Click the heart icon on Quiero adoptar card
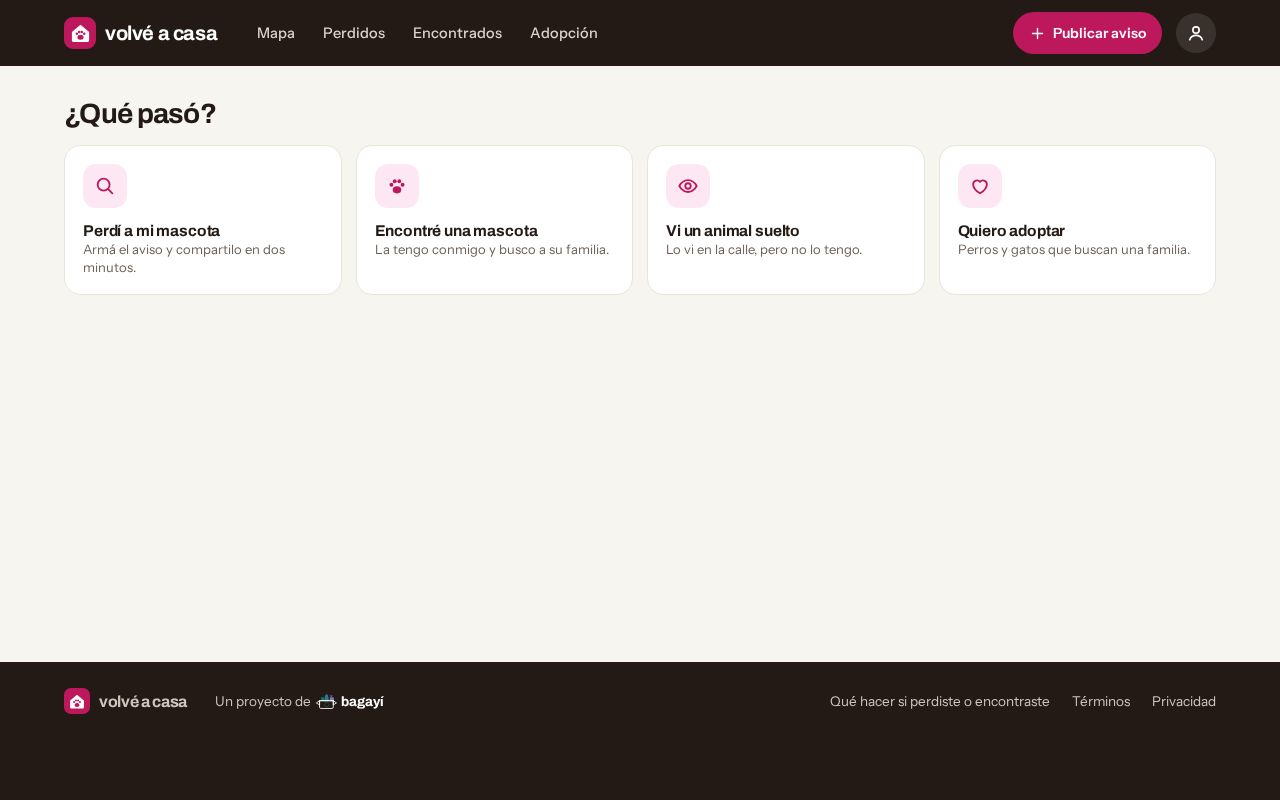This screenshot has width=1280, height=800. pos(980,186)
